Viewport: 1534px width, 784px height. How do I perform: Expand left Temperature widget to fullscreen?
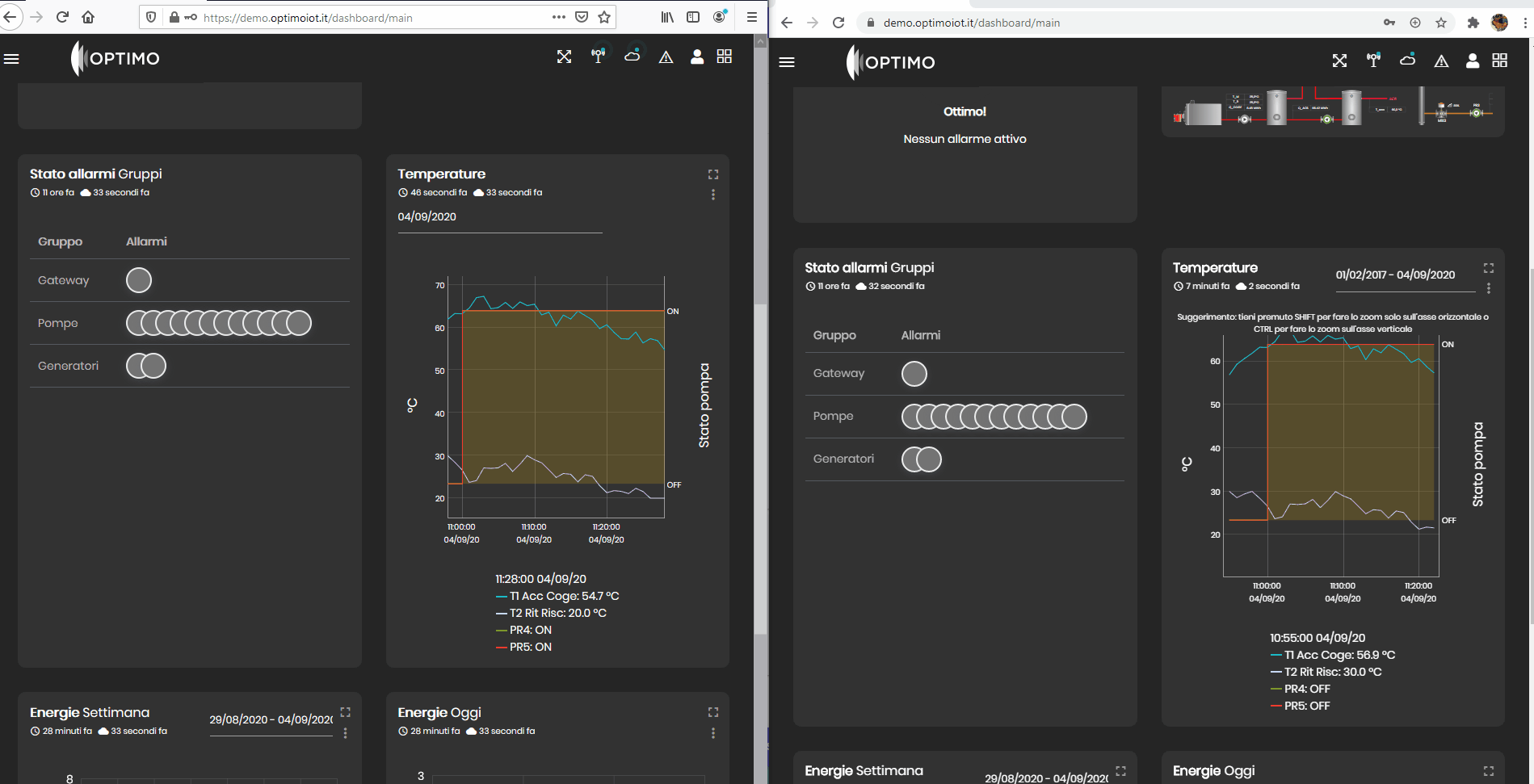pyautogui.click(x=713, y=174)
